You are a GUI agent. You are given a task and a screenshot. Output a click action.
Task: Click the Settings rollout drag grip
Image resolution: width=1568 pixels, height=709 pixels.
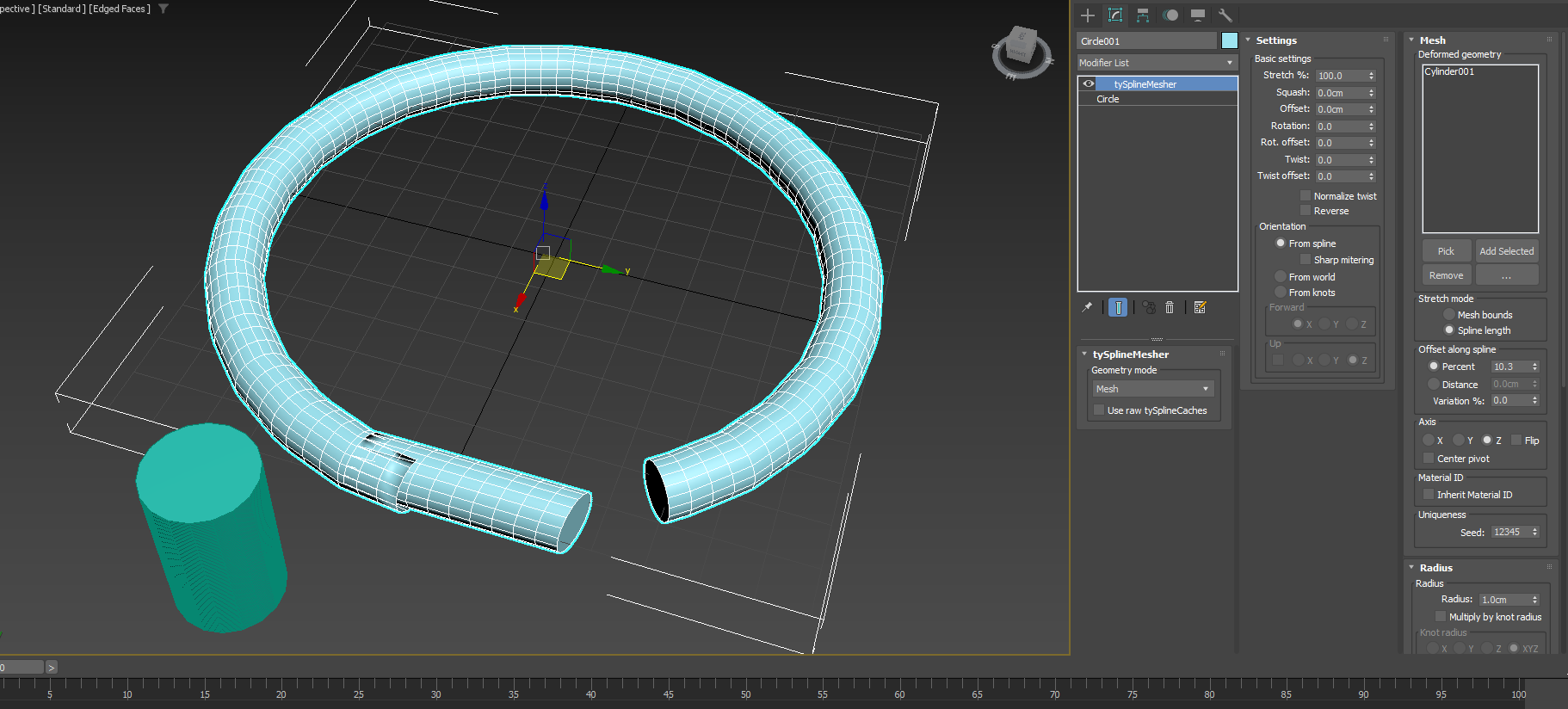(1386, 40)
